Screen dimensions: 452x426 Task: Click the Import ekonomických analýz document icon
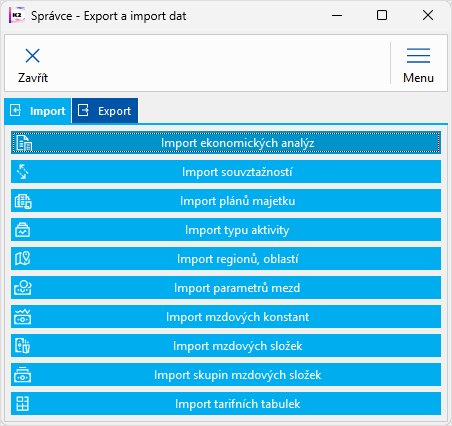pos(24,143)
